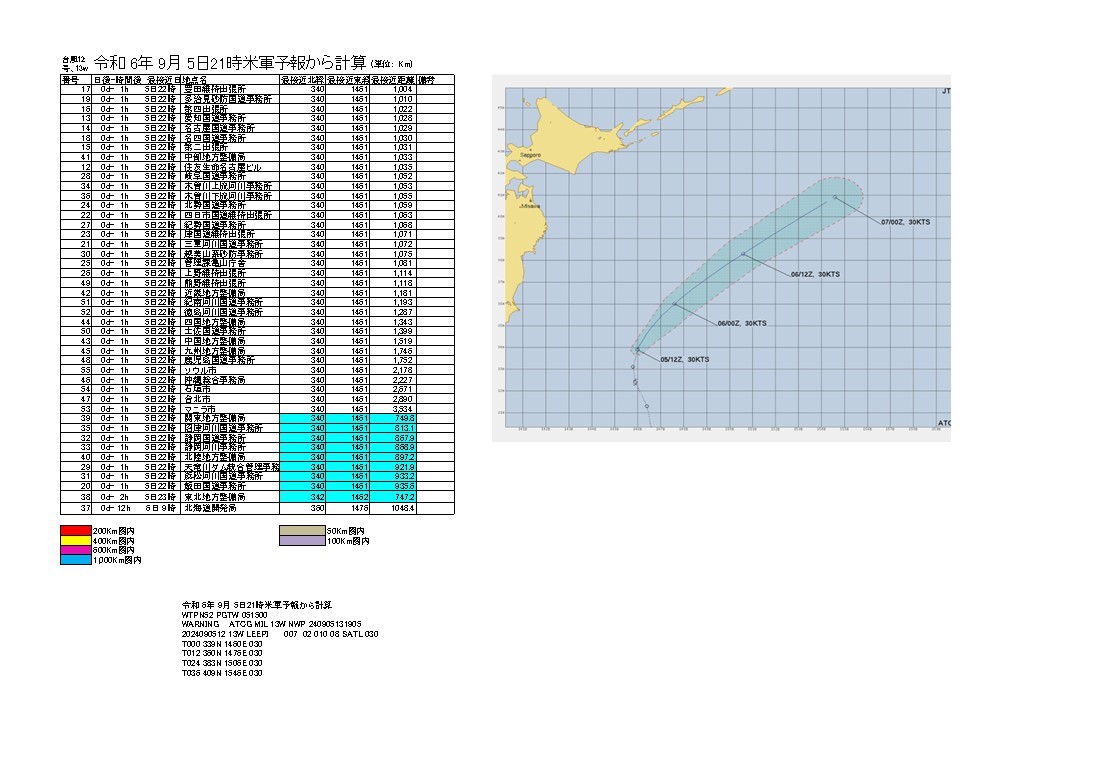This screenshot has height=781, width=1105.
Task: Click the yellow 400Km legend swatch
Action: pos(75,540)
